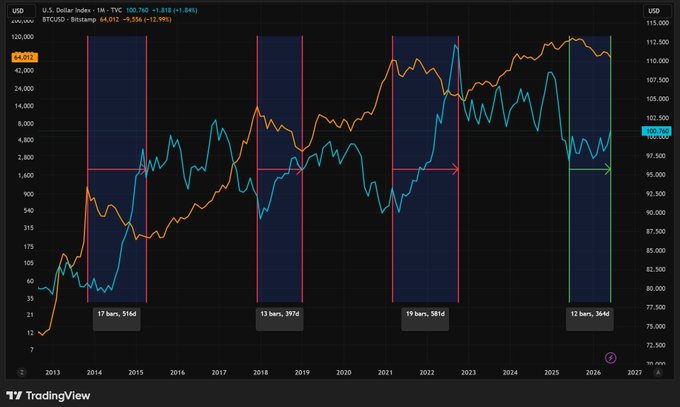
Task: Click the 1,600 level on left price scale
Action: 26,175
